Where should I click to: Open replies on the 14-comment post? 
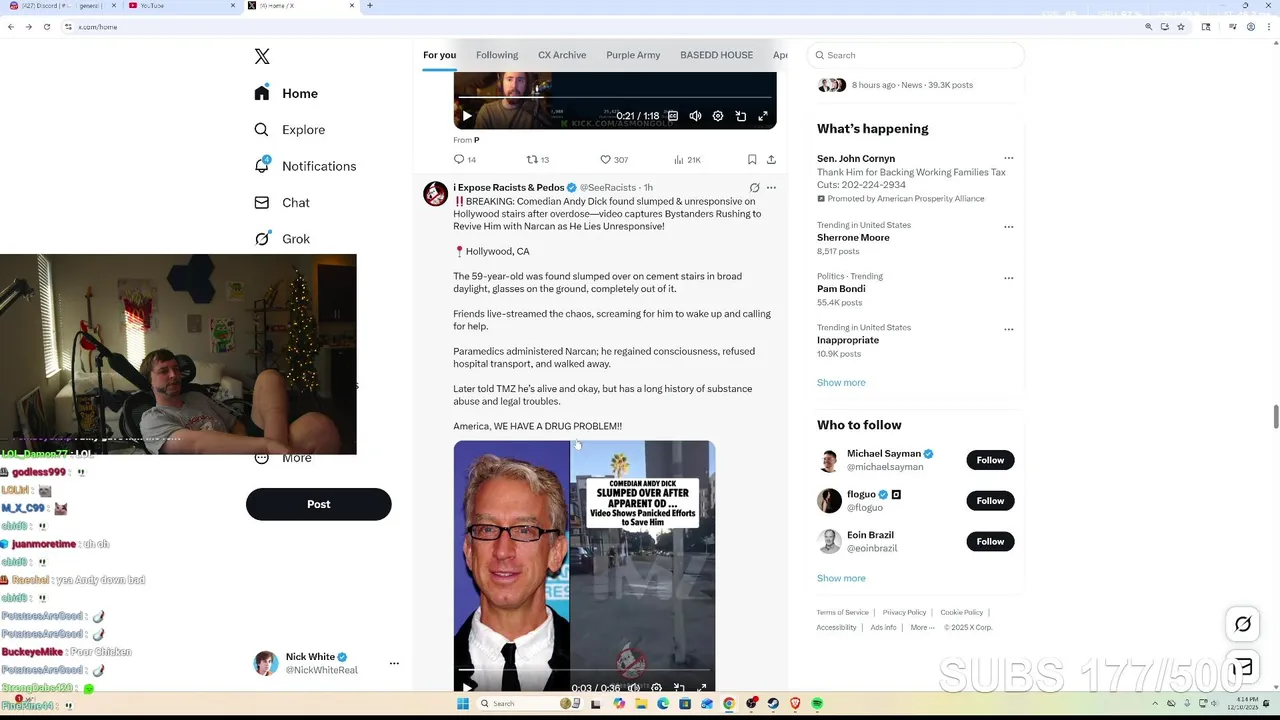click(465, 159)
